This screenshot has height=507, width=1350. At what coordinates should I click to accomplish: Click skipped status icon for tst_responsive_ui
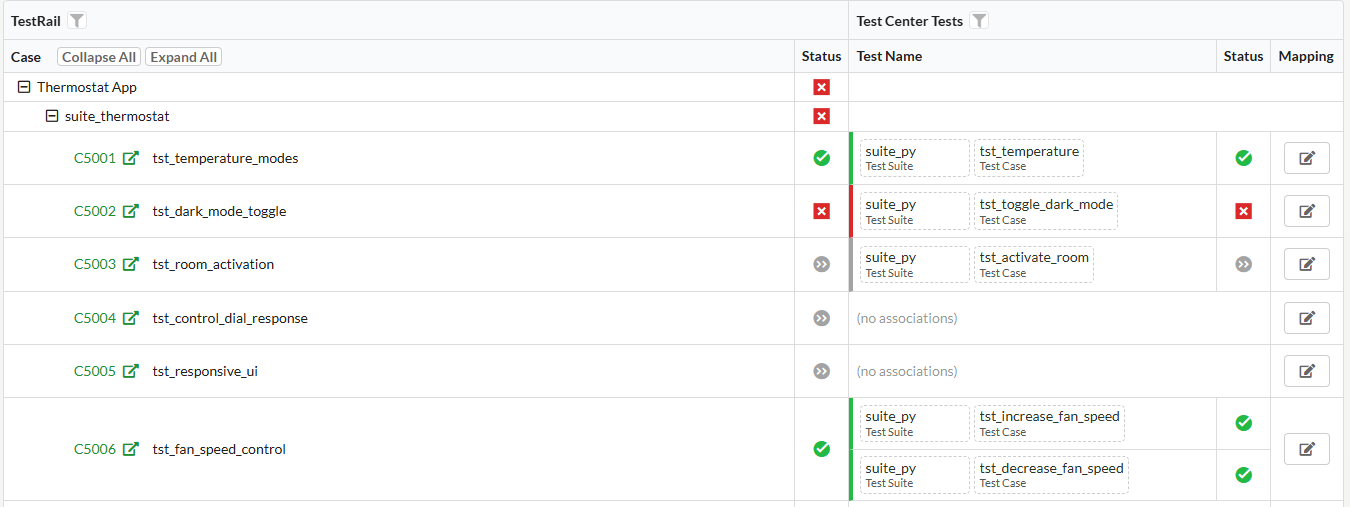822,371
